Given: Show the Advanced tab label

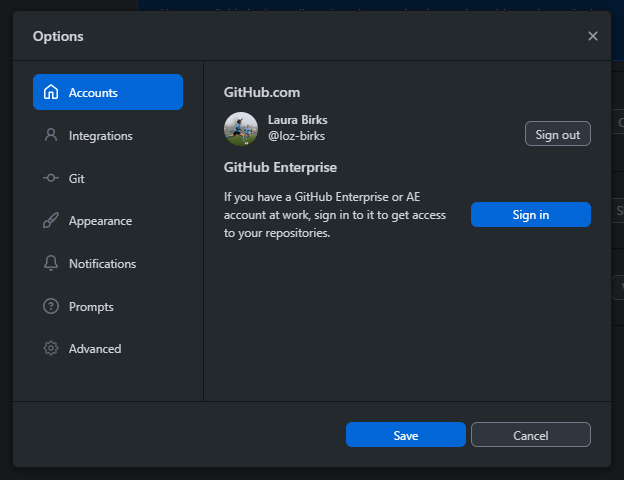Looking at the screenshot, I should pyautogui.click(x=95, y=349).
